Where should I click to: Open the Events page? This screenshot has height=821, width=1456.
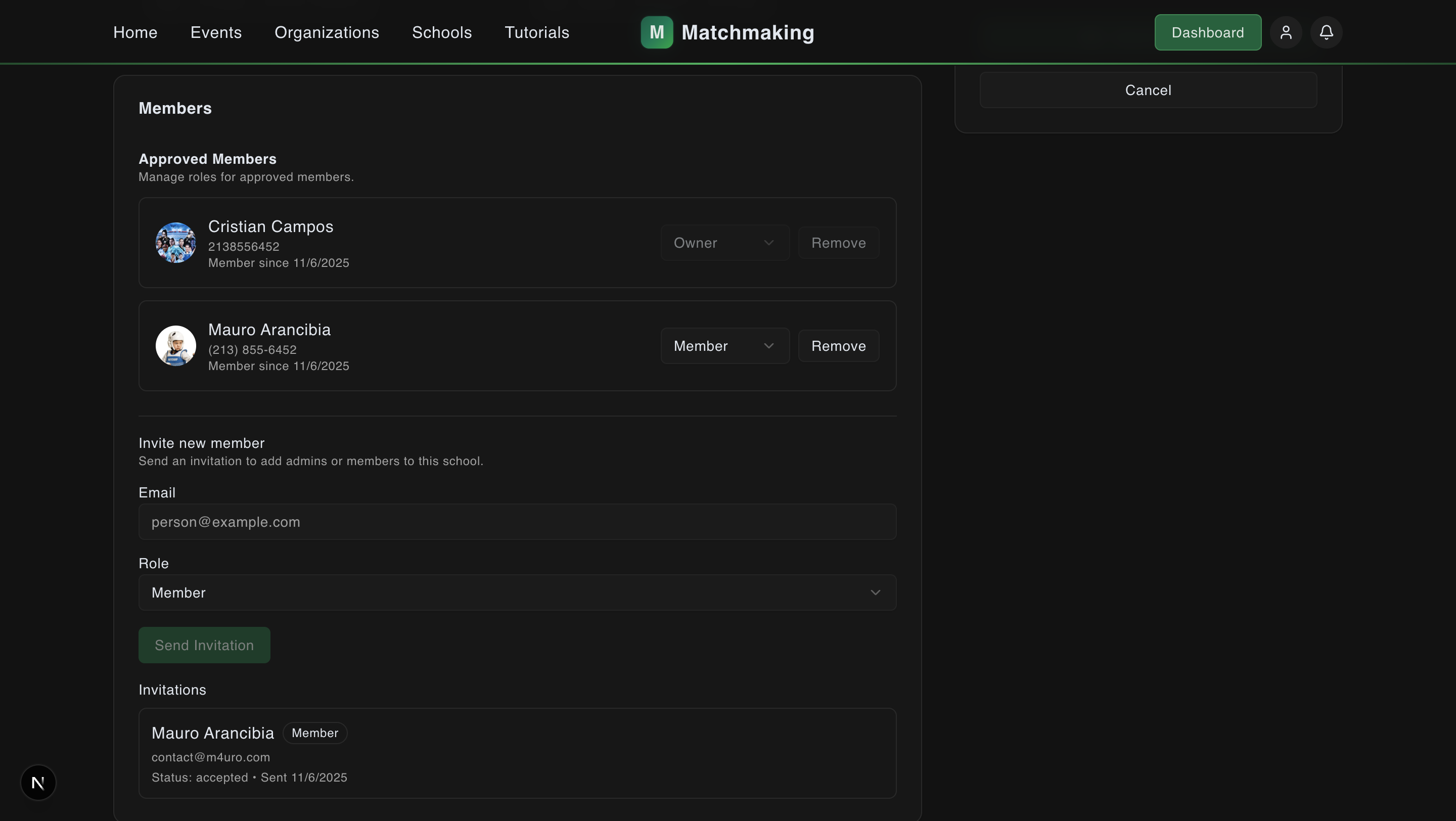pos(216,32)
